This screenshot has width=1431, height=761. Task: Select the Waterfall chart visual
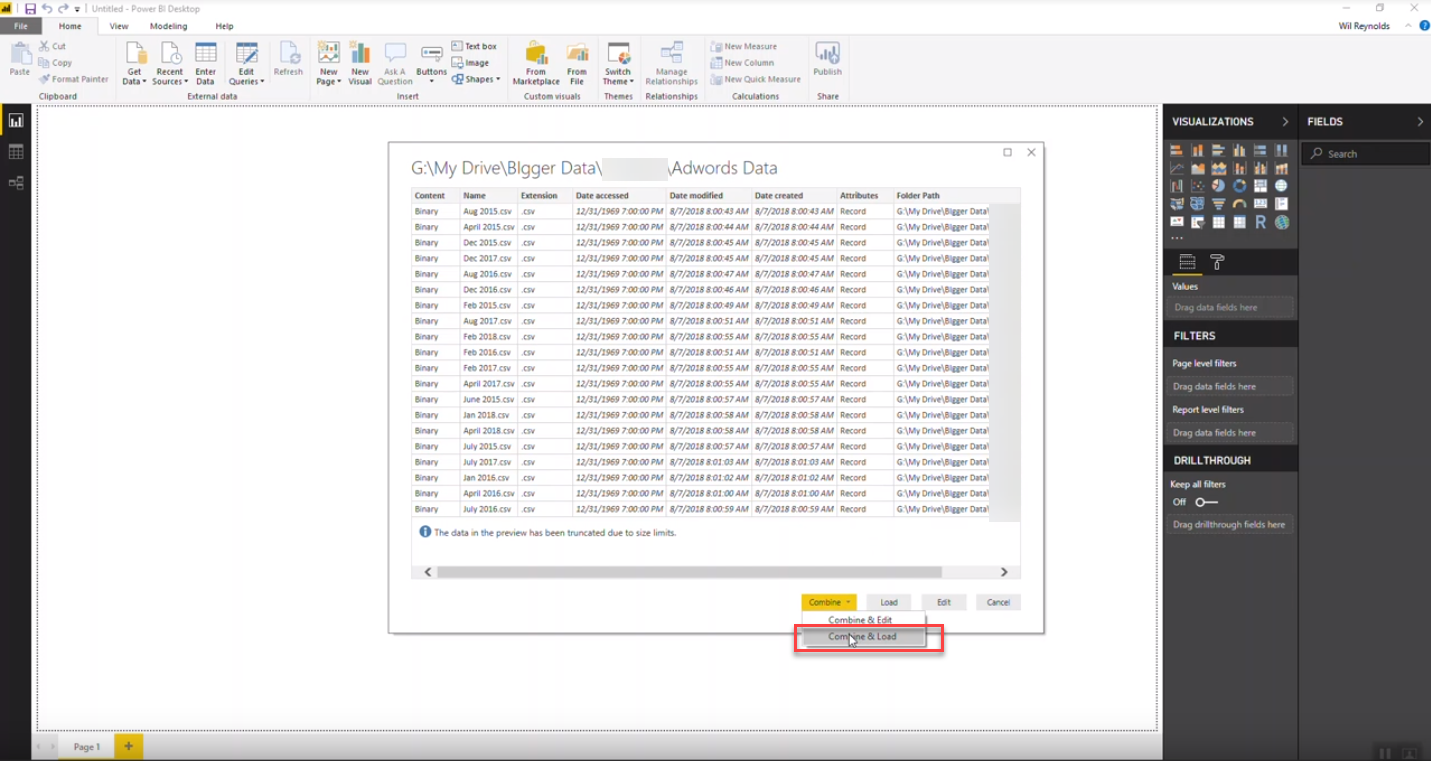(1177, 186)
